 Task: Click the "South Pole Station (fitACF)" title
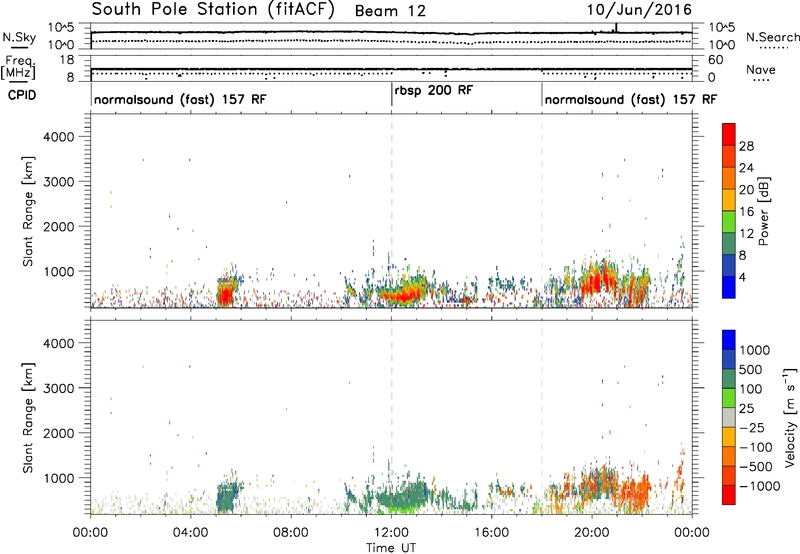point(213,10)
